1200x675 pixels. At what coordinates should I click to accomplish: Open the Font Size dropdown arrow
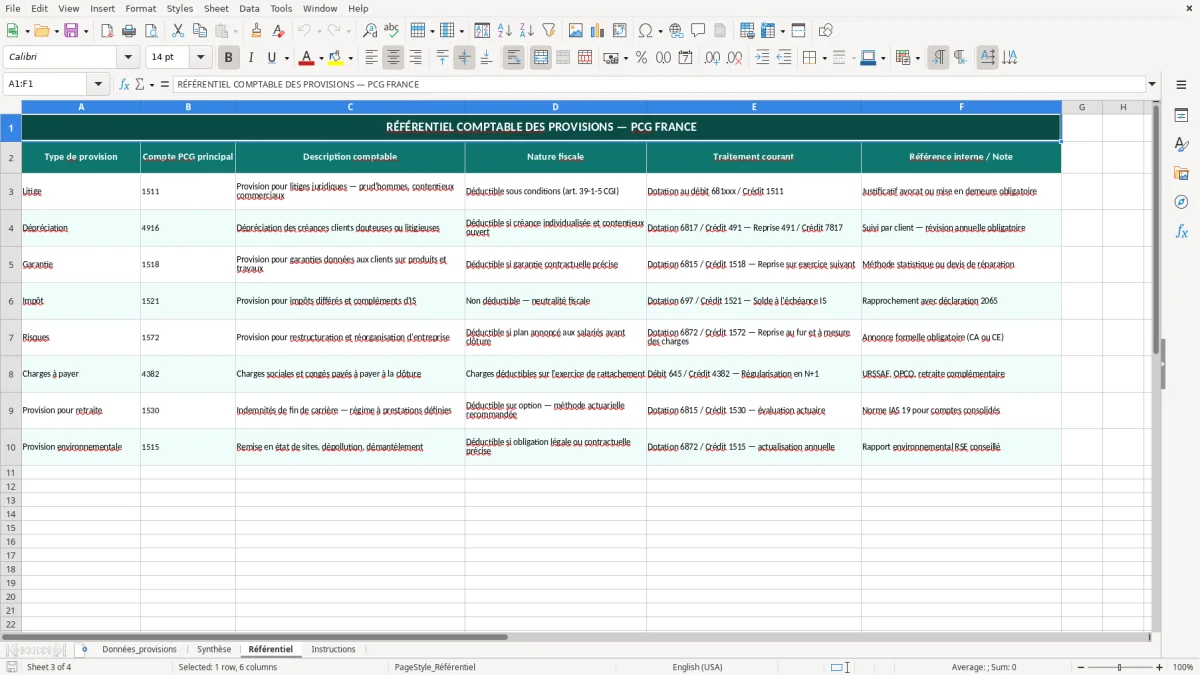(201, 58)
